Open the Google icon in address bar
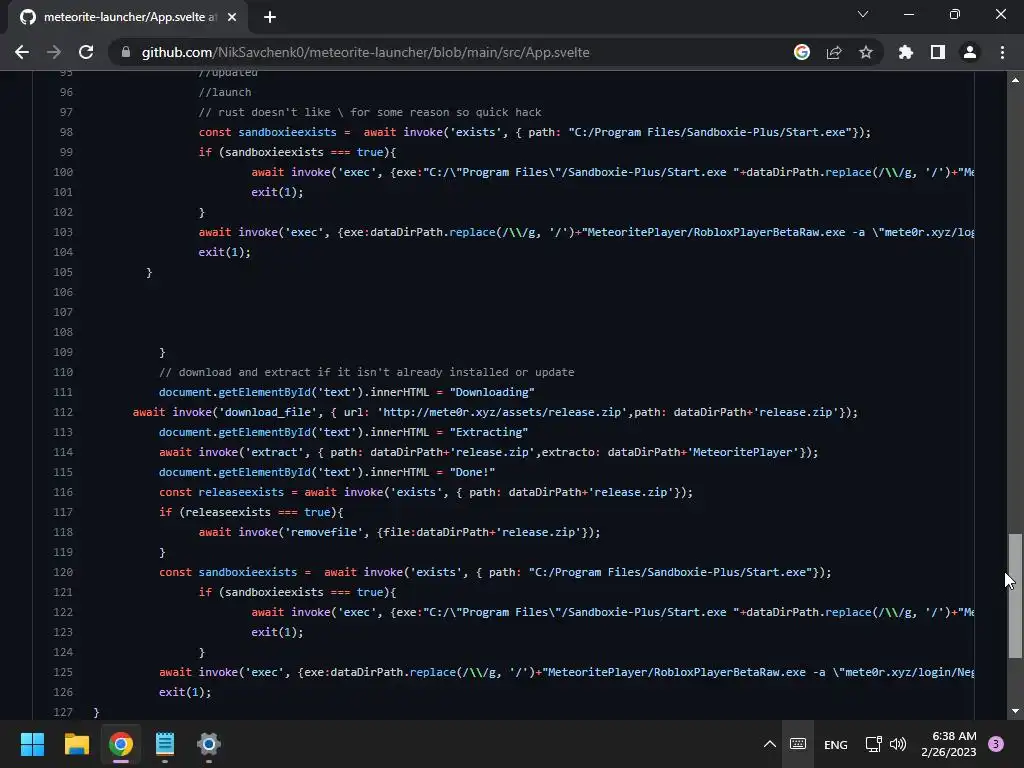Screen dimensions: 1024x768 (802, 52)
